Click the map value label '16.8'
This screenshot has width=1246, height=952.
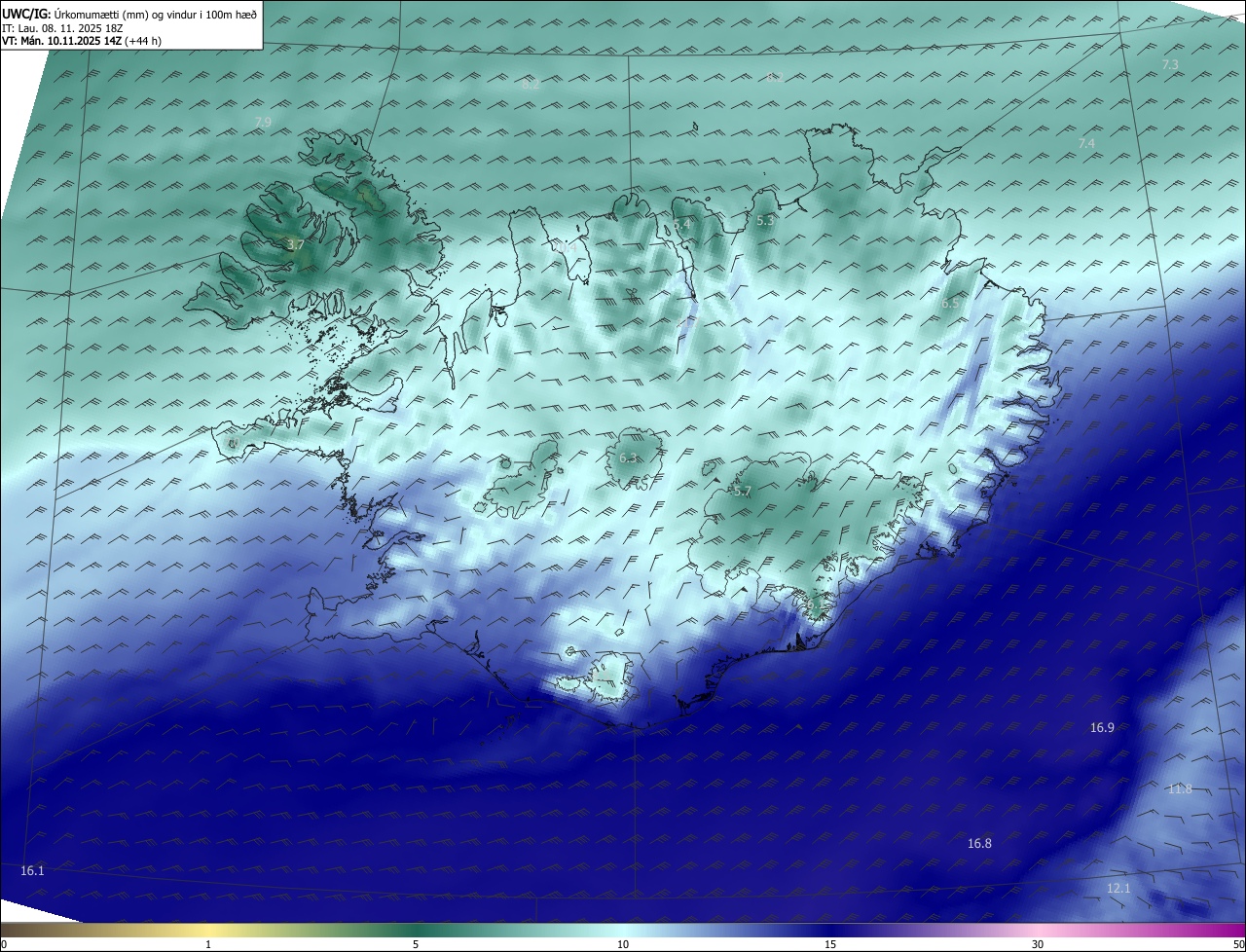coord(979,843)
